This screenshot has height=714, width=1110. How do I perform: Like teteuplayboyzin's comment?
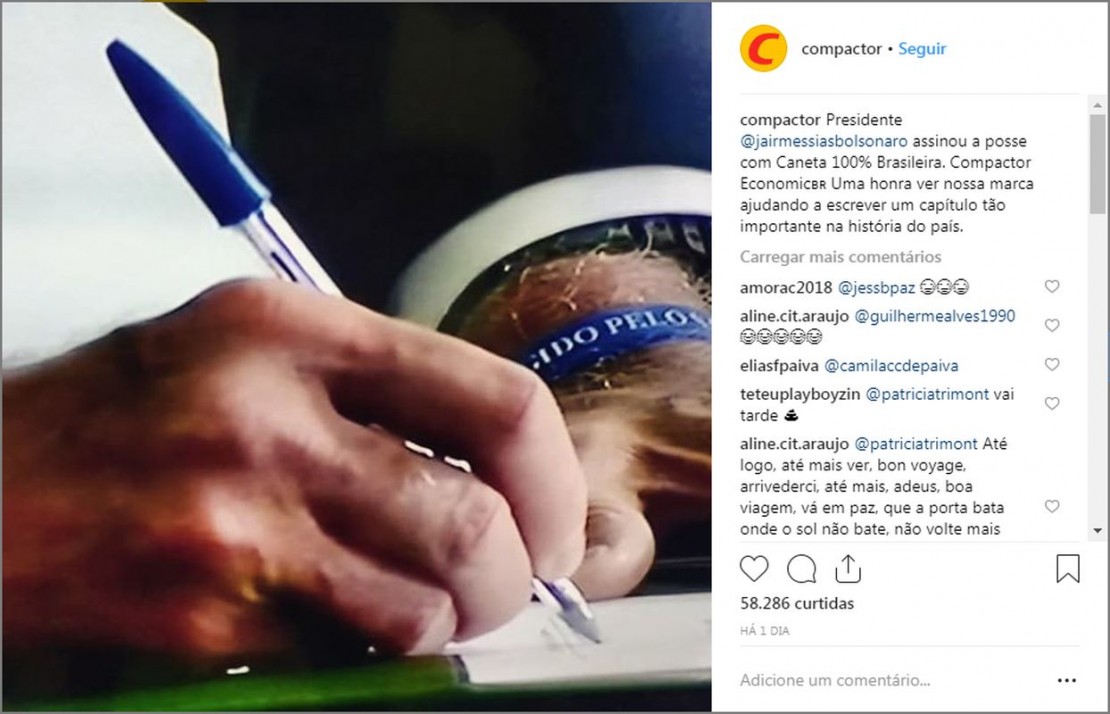point(1052,403)
